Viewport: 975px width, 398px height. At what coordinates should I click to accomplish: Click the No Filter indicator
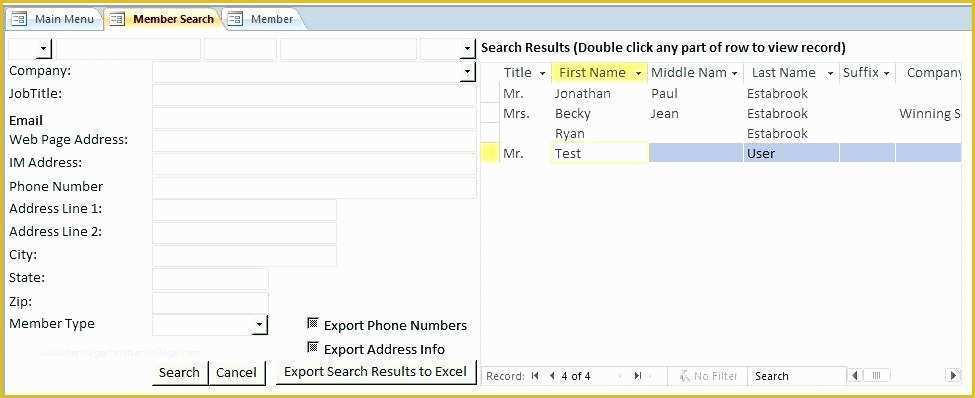[x=709, y=376]
